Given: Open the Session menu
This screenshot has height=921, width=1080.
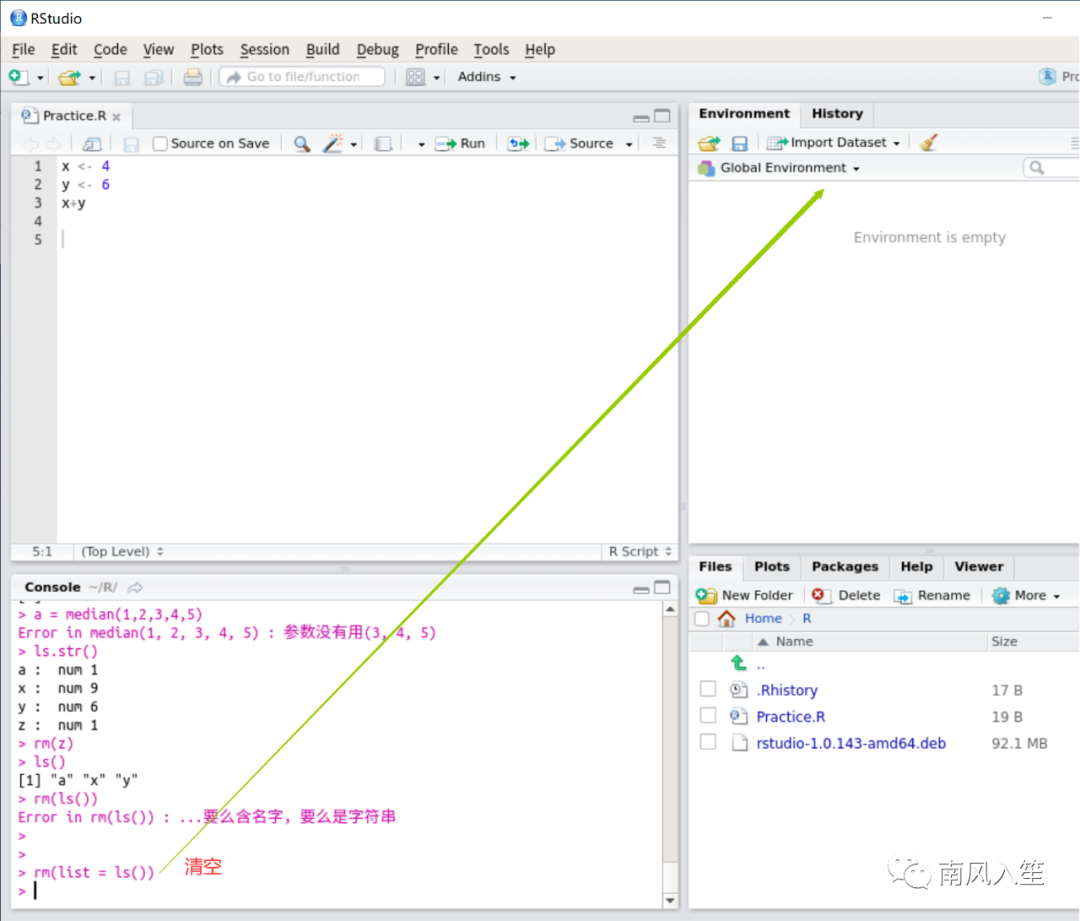Looking at the screenshot, I should 264,49.
